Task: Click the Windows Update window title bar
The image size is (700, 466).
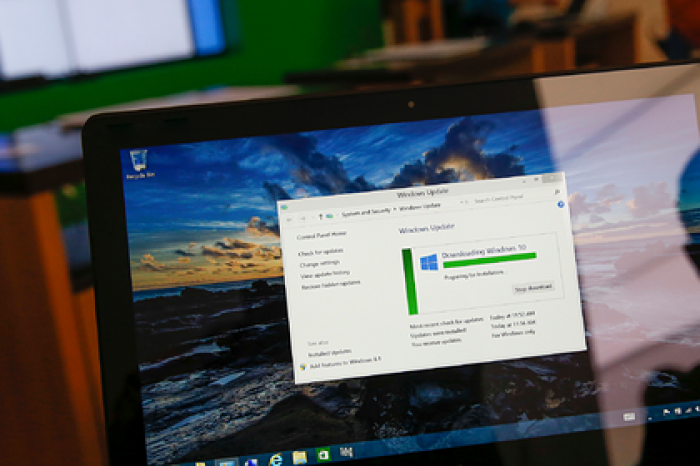Action: click(422, 193)
